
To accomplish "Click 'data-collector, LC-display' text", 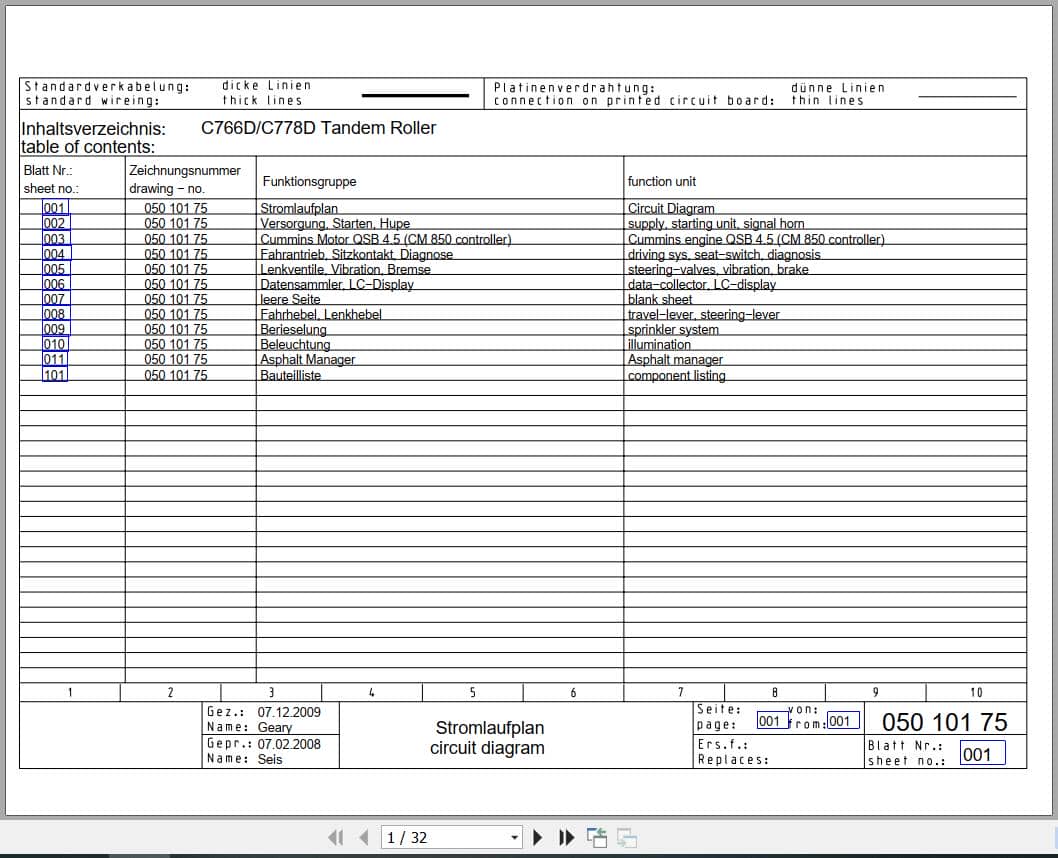I will [702, 284].
